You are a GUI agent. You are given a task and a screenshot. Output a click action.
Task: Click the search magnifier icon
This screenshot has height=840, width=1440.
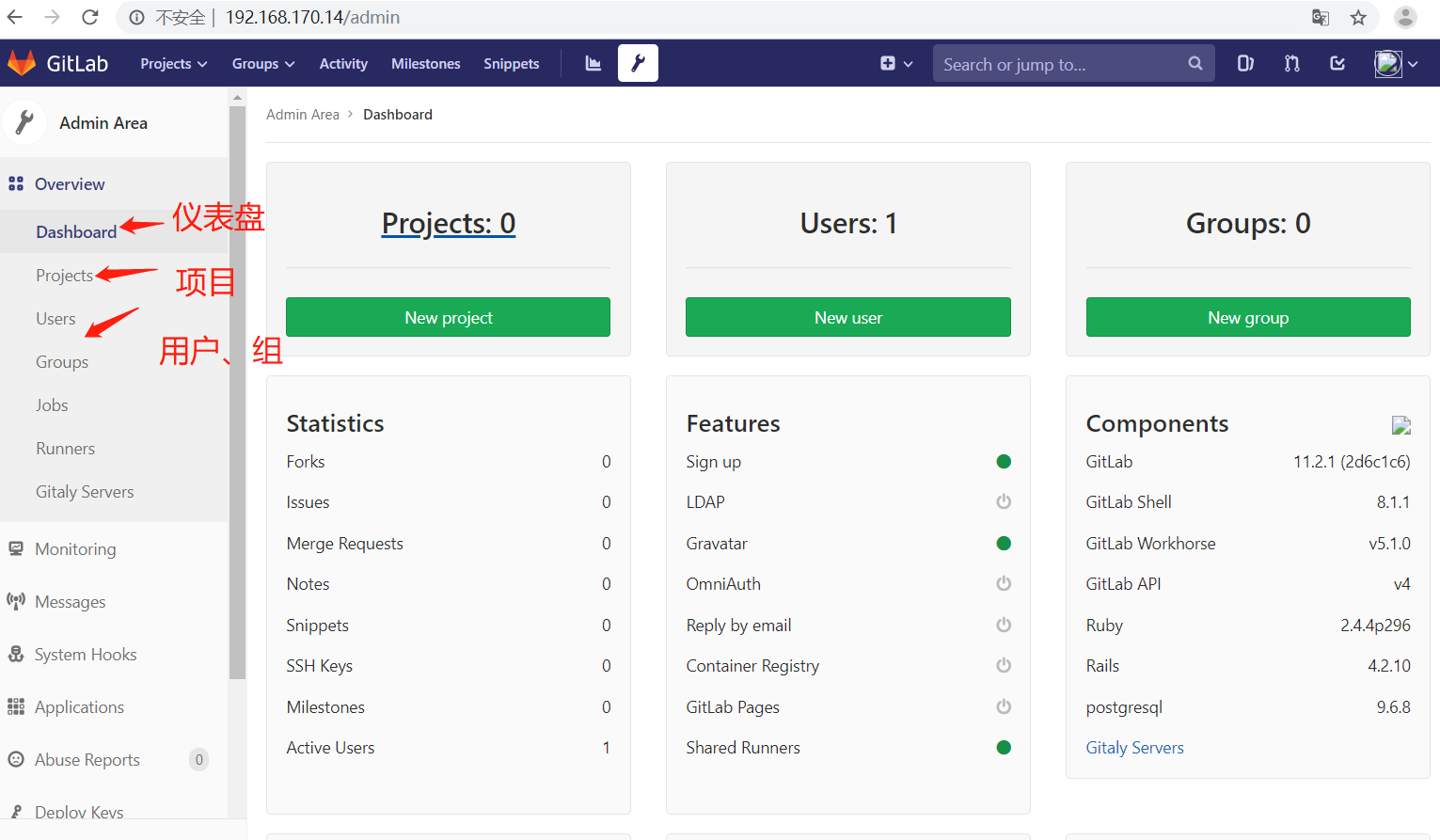click(x=1195, y=63)
